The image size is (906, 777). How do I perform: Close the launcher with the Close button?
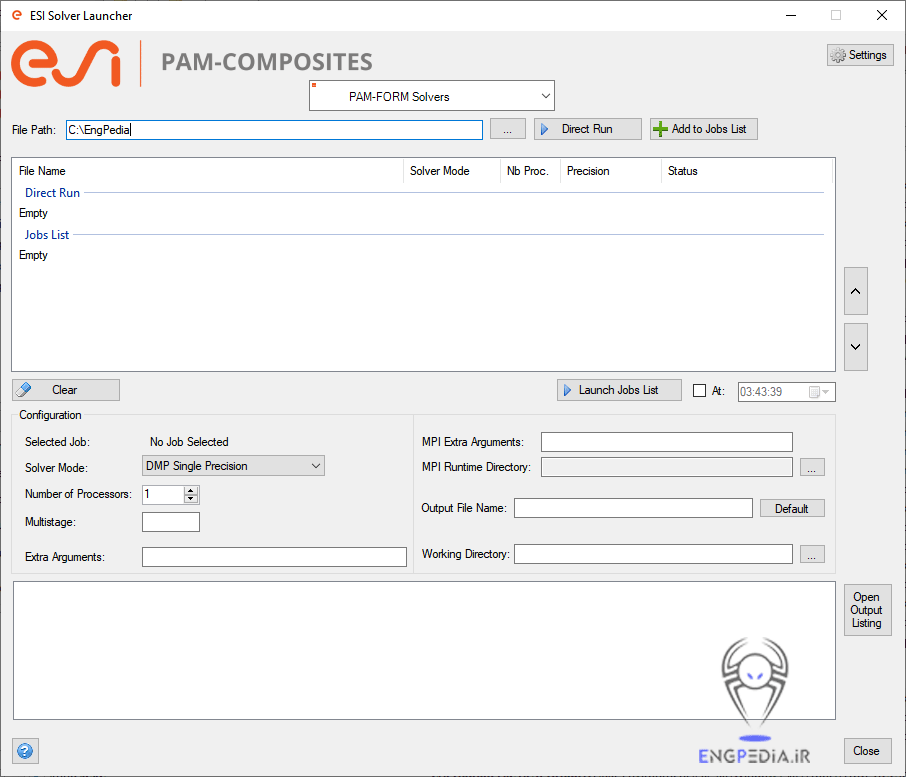867,751
